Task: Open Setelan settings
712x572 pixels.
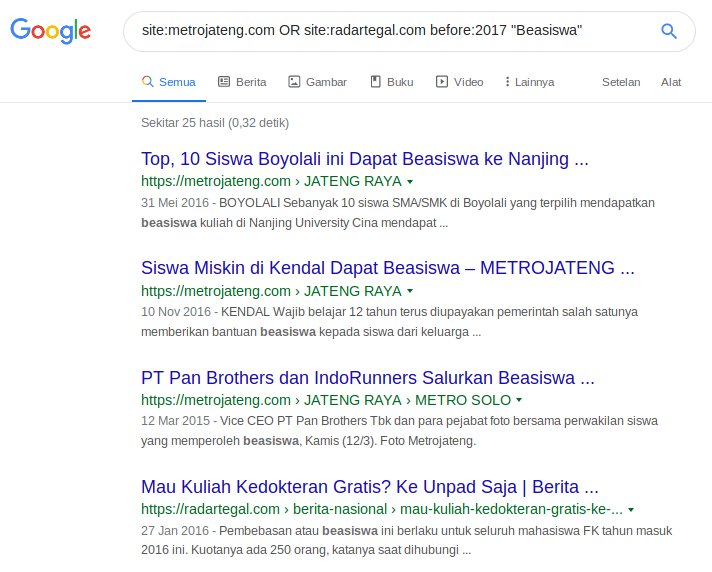Action: click(621, 82)
